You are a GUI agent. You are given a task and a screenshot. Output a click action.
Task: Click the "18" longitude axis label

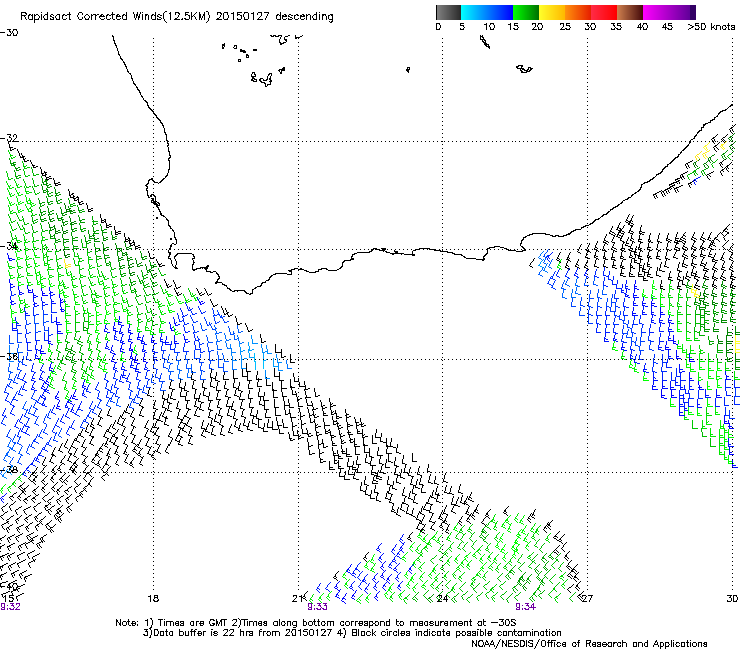153,599
